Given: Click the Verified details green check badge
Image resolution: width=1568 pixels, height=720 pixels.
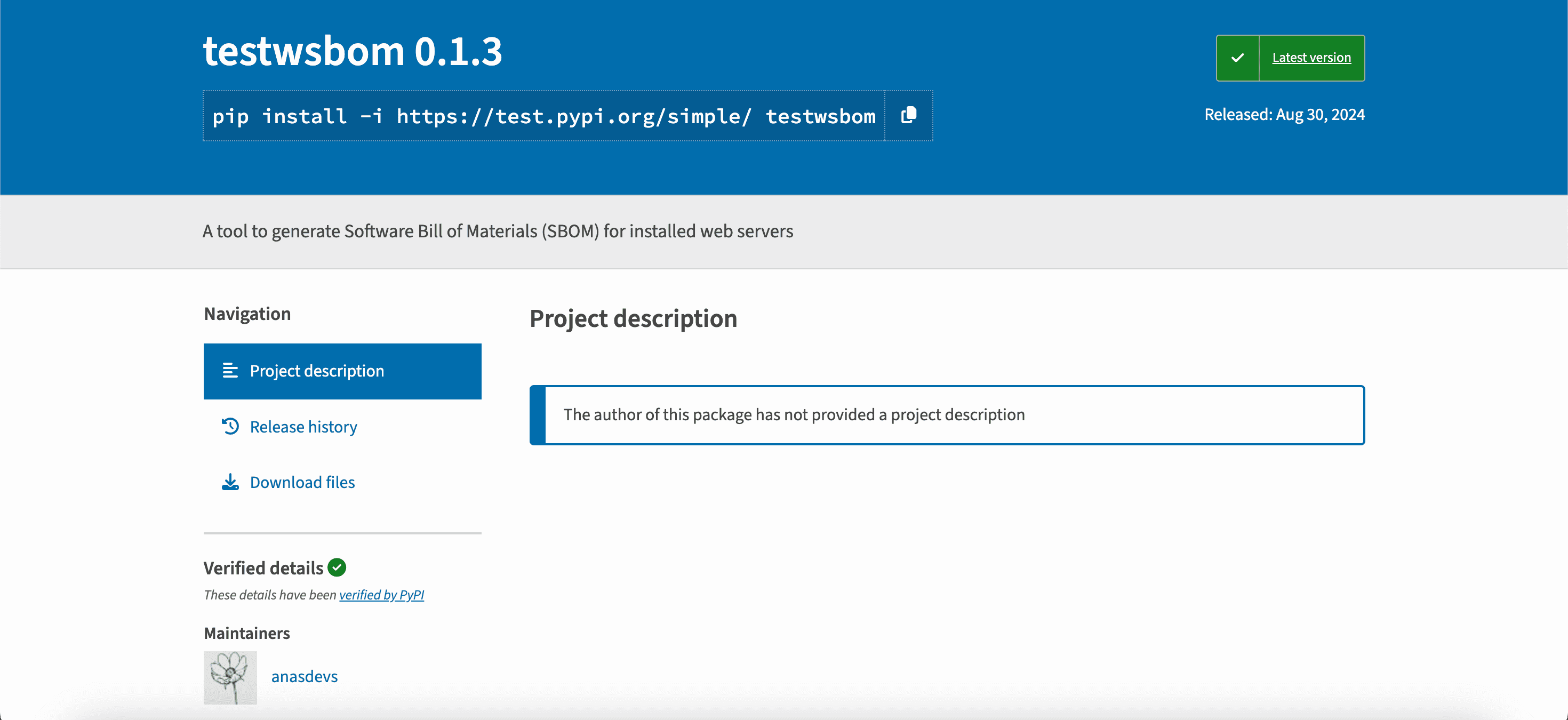Looking at the screenshot, I should [337, 567].
